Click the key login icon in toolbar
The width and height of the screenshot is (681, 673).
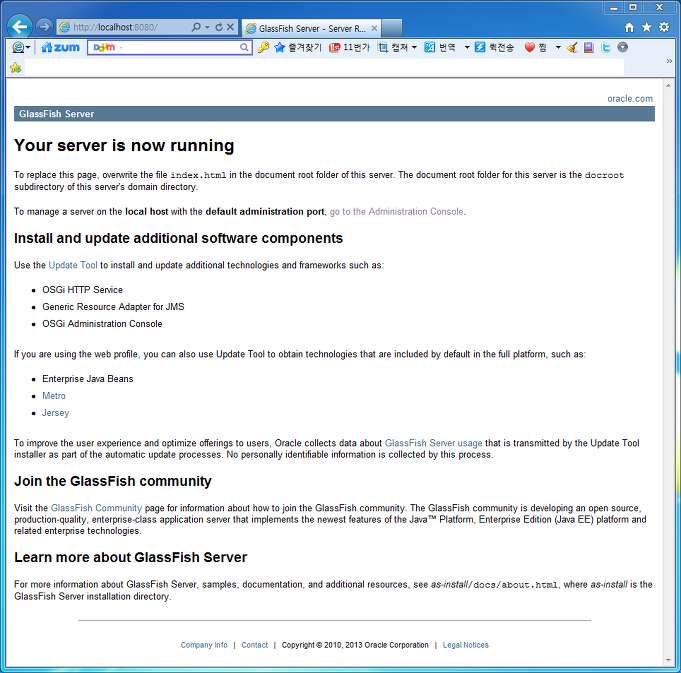pos(263,47)
